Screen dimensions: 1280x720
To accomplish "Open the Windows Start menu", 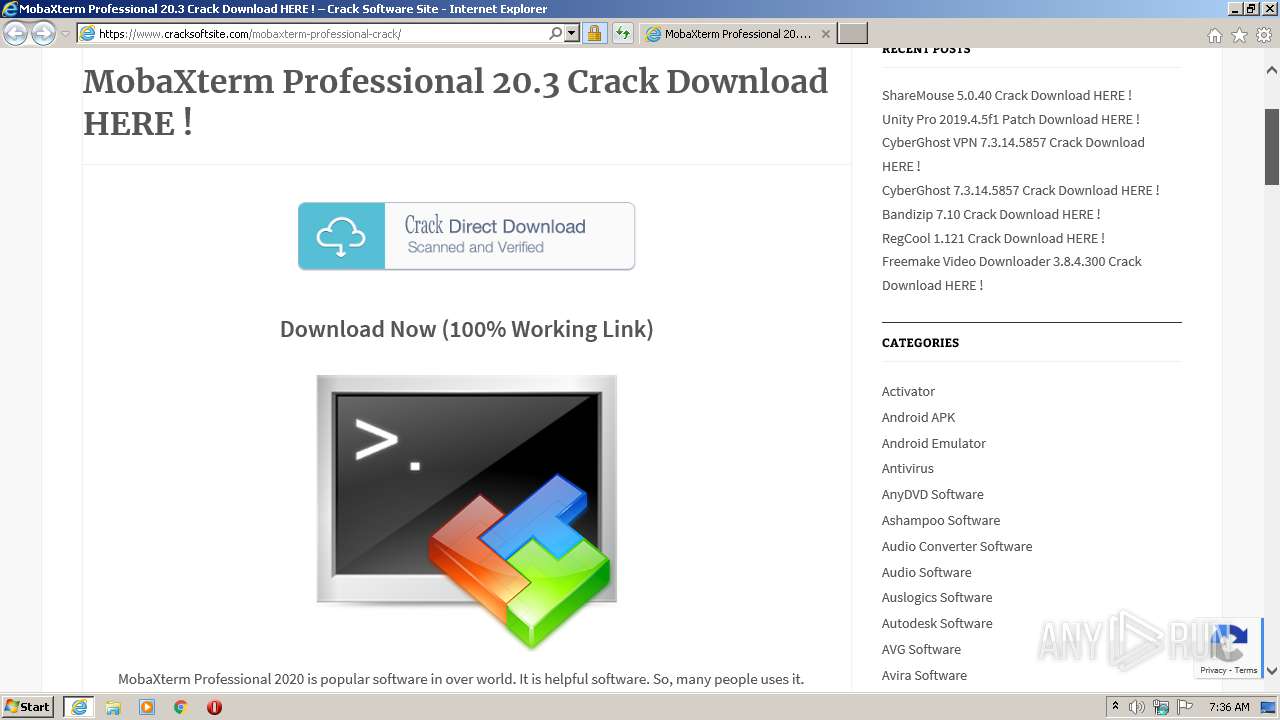I will 27,706.
